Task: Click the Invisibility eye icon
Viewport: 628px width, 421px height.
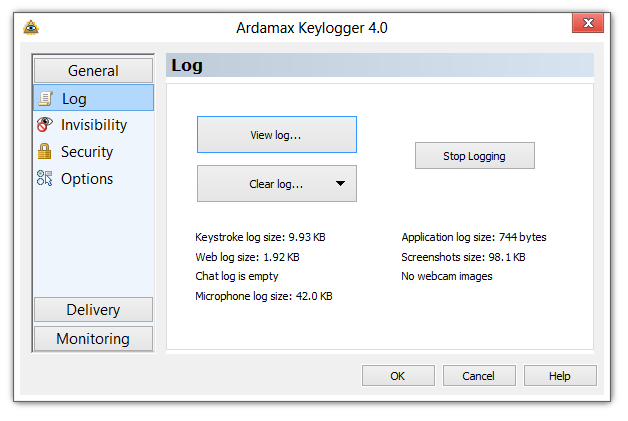Action: tap(44, 125)
